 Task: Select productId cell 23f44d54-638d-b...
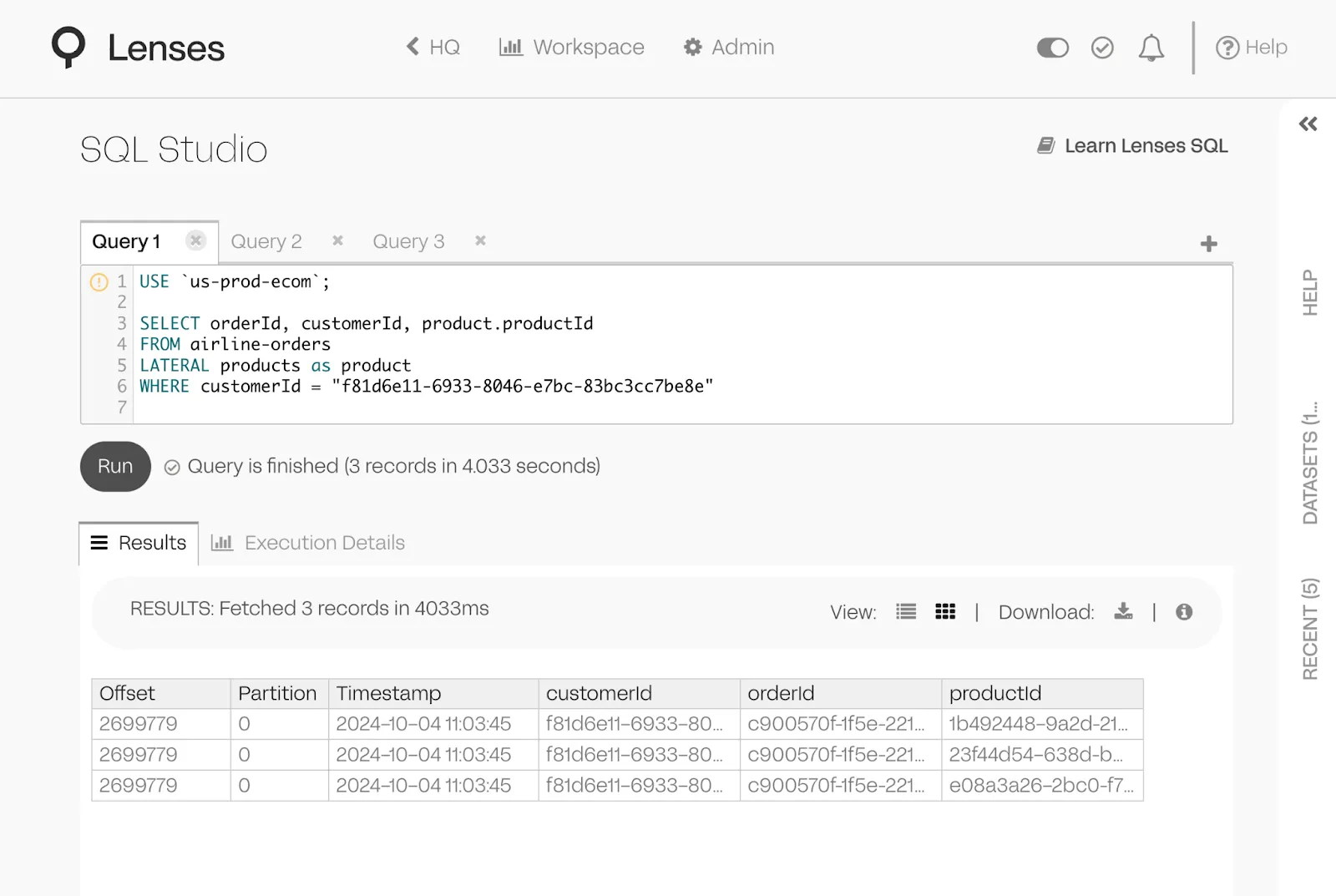click(1042, 755)
